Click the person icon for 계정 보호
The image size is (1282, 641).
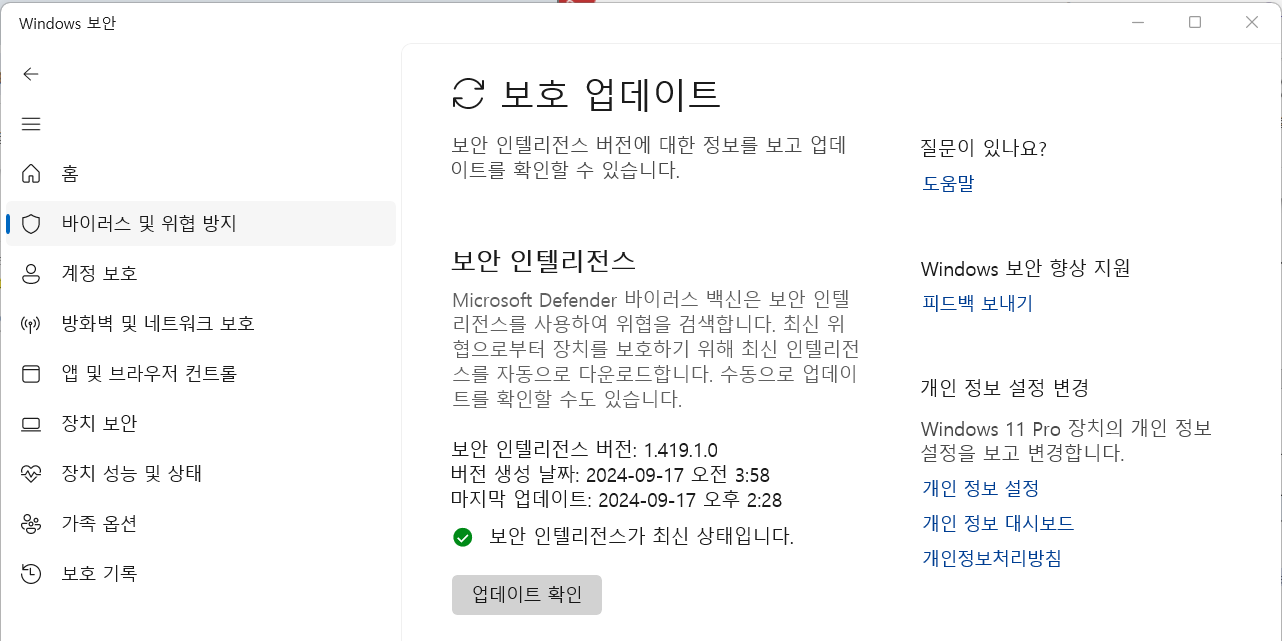coord(31,274)
